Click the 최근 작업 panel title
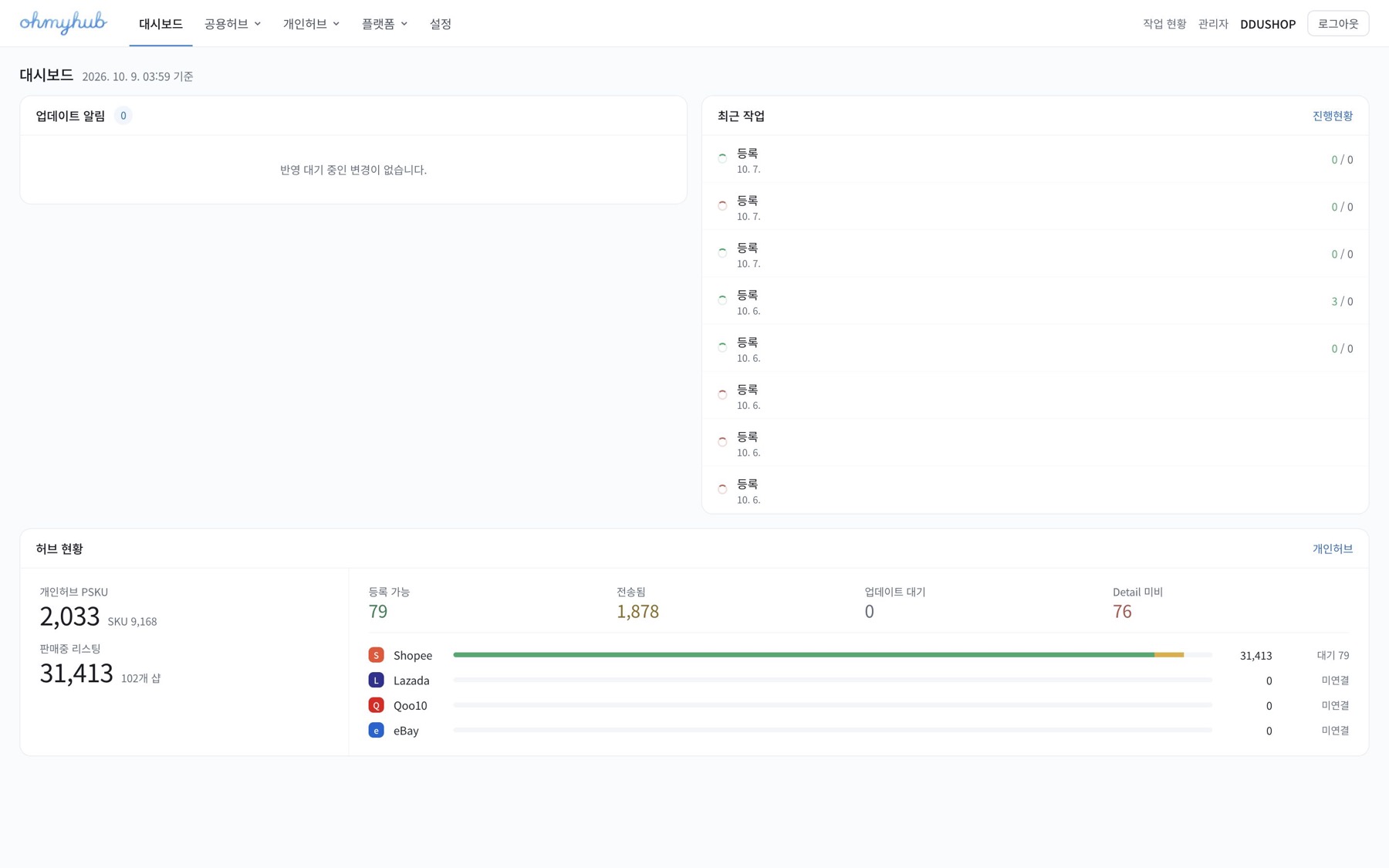1389x868 pixels. (x=741, y=116)
